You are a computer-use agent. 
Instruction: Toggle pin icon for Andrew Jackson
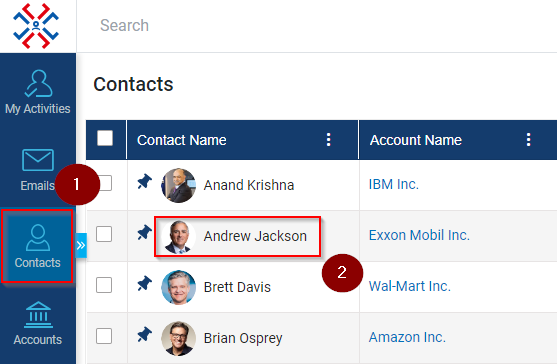click(145, 232)
